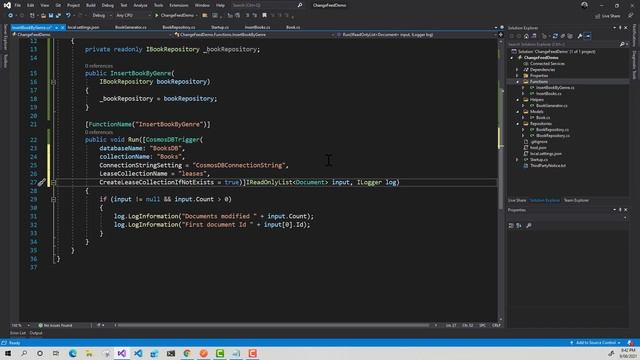Select host.json in Solution Explorer

tap(538, 148)
